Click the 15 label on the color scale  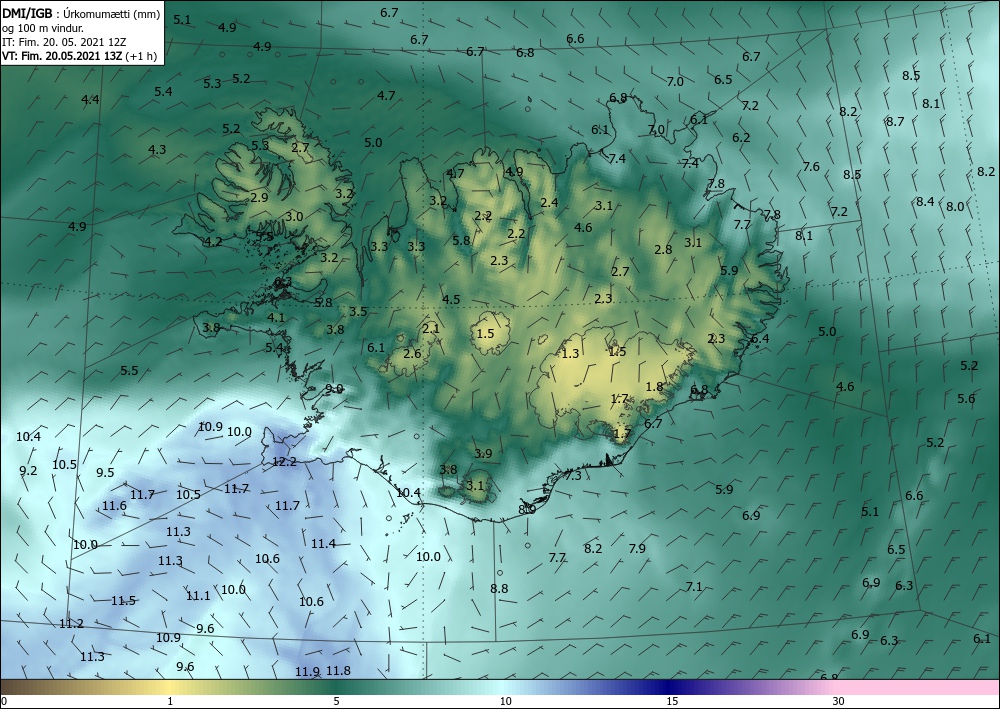672,701
